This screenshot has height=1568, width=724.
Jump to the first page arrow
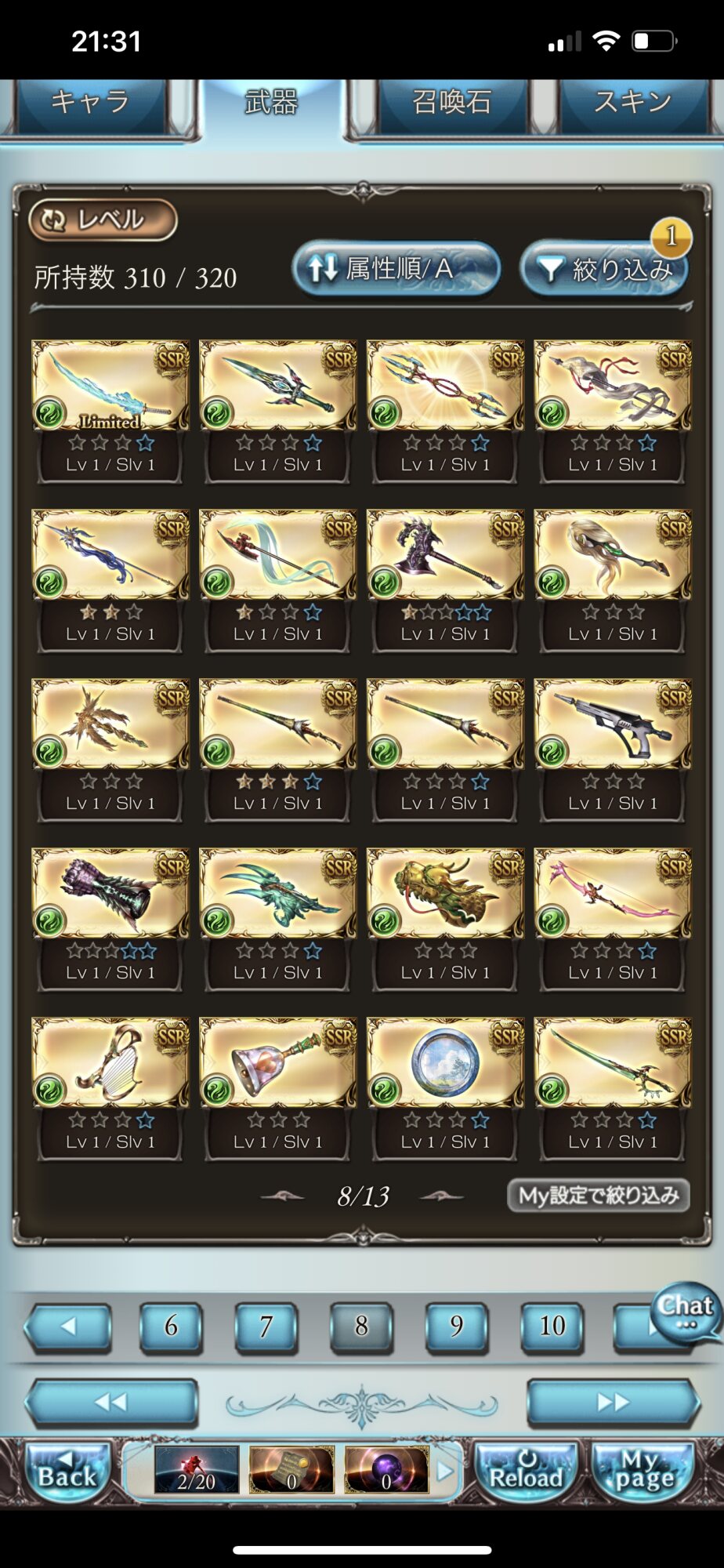(110, 1402)
